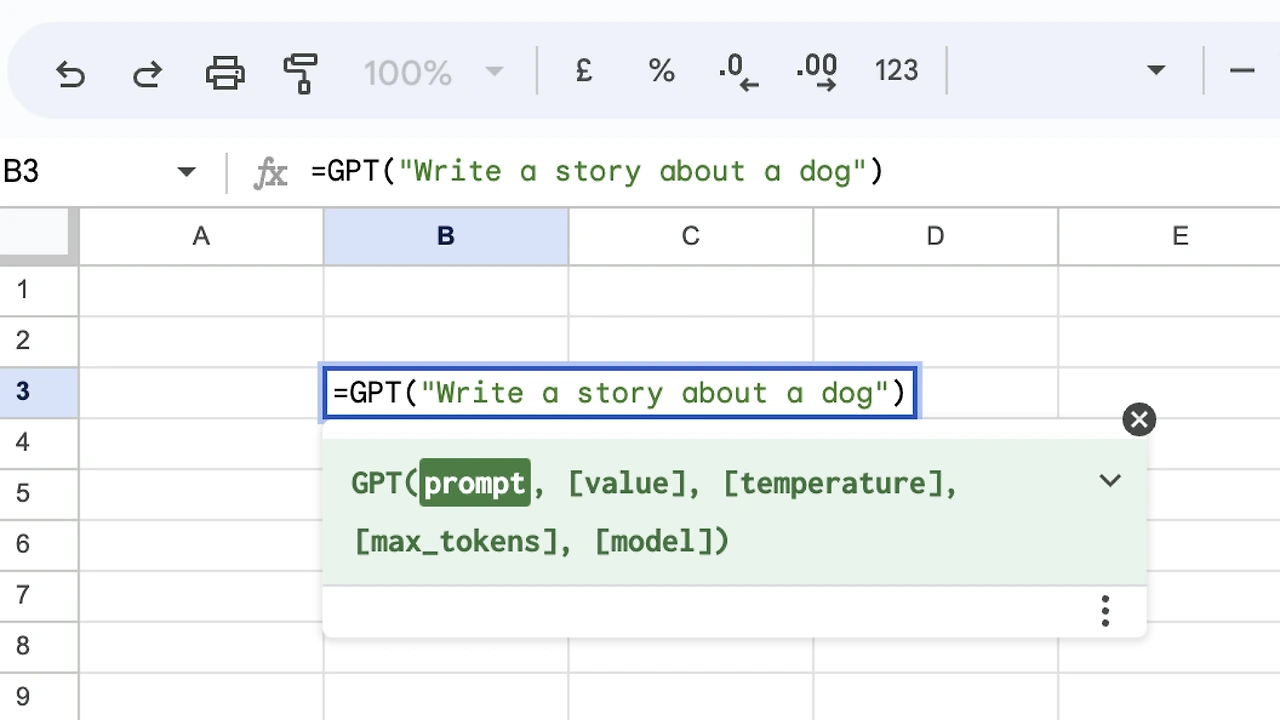Open the three-dot options in formula help
The width and height of the screenshot is (1280, 720).
pyautogui.click(x=1105, y=610)
